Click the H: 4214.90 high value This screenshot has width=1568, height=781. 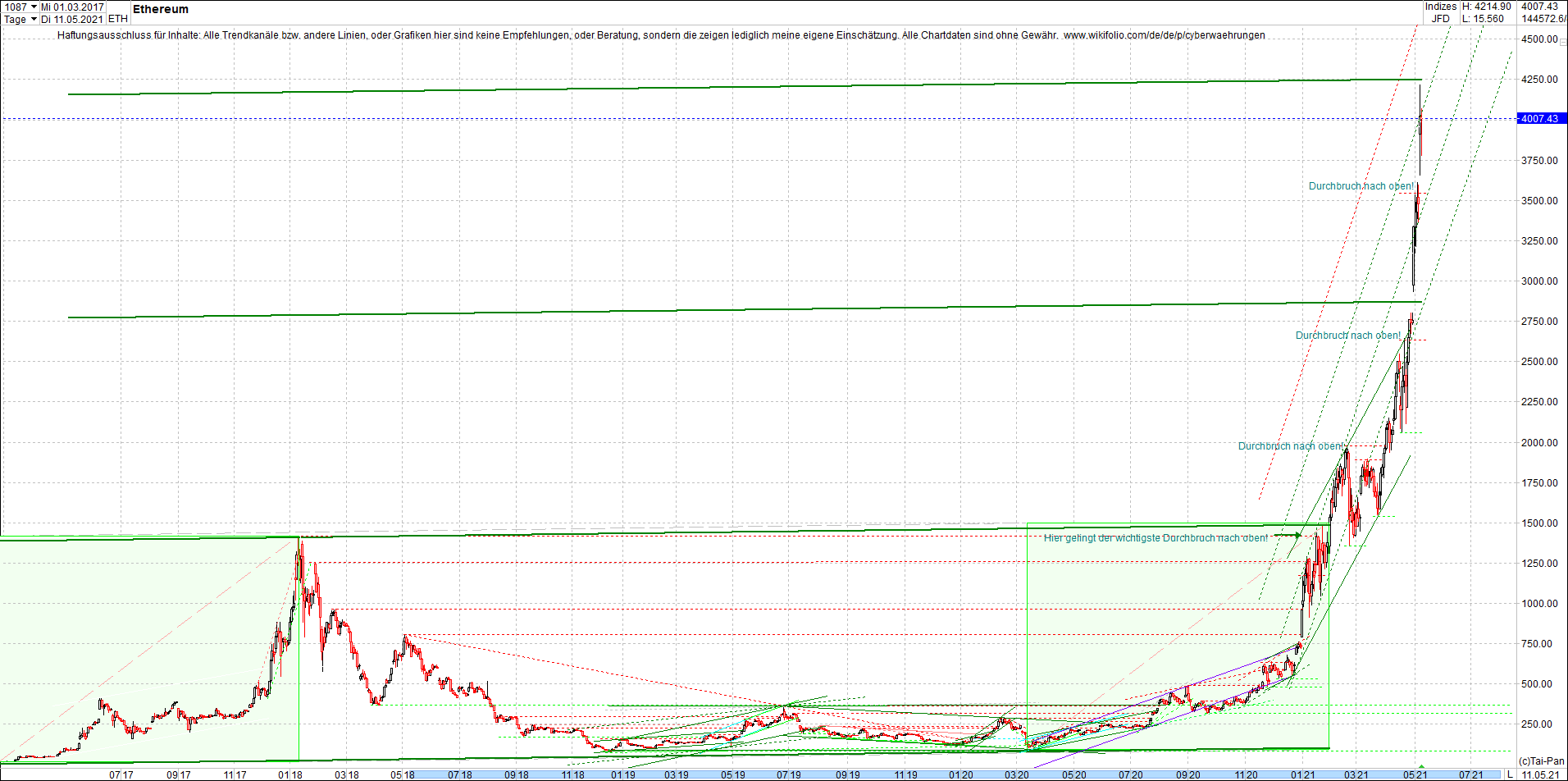coord(1484,6)
